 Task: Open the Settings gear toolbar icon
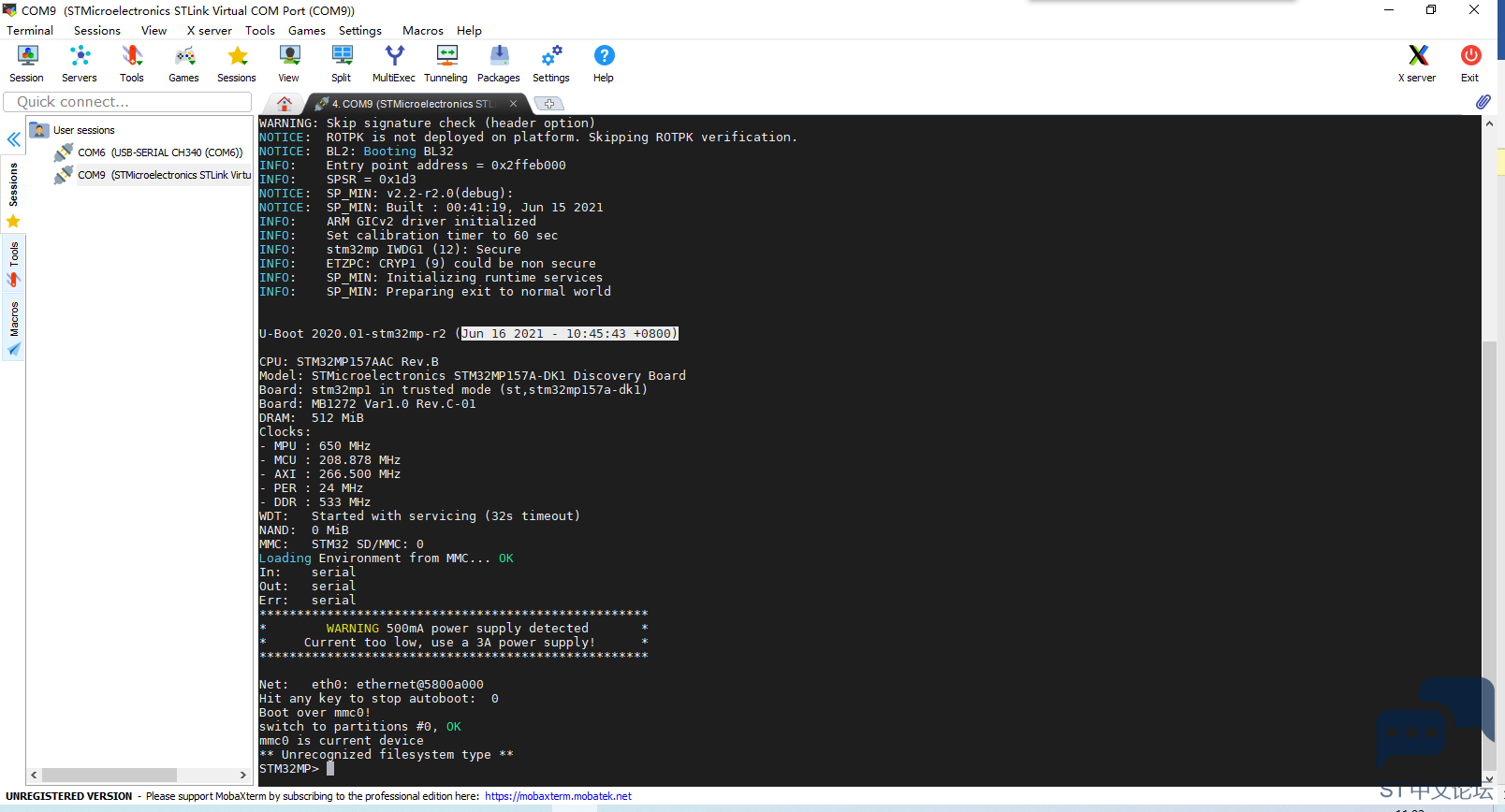[551, 64]
